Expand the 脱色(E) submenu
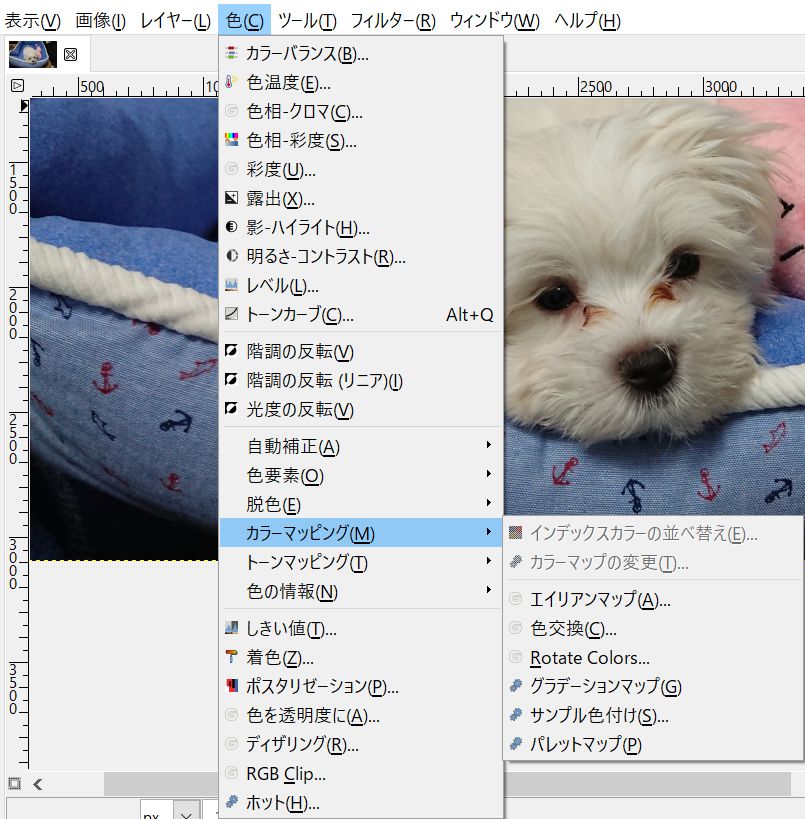This screenshot has width=805, height=819. pos(361,504)
